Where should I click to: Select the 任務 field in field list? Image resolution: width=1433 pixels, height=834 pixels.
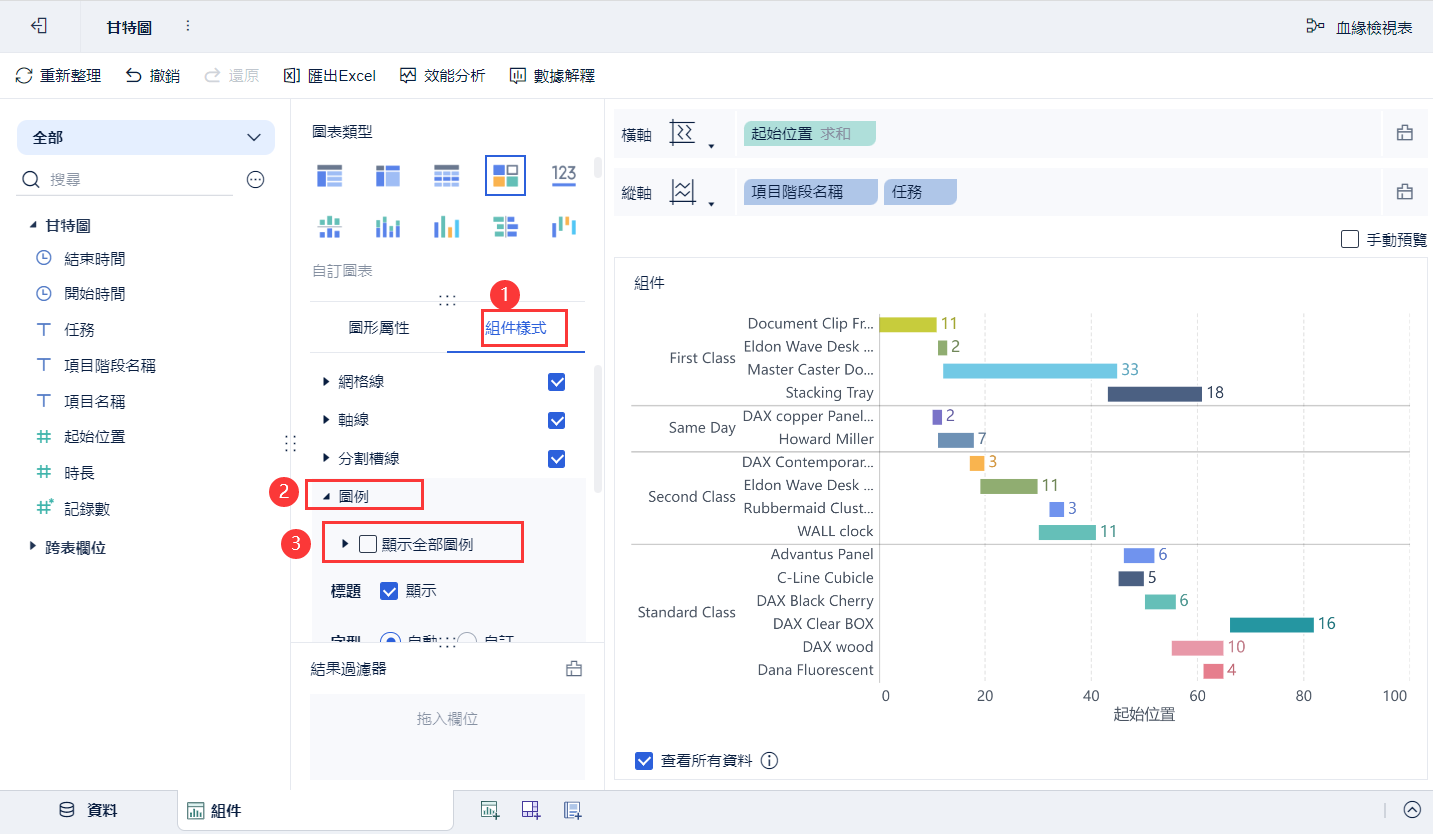tap(79, 329)
